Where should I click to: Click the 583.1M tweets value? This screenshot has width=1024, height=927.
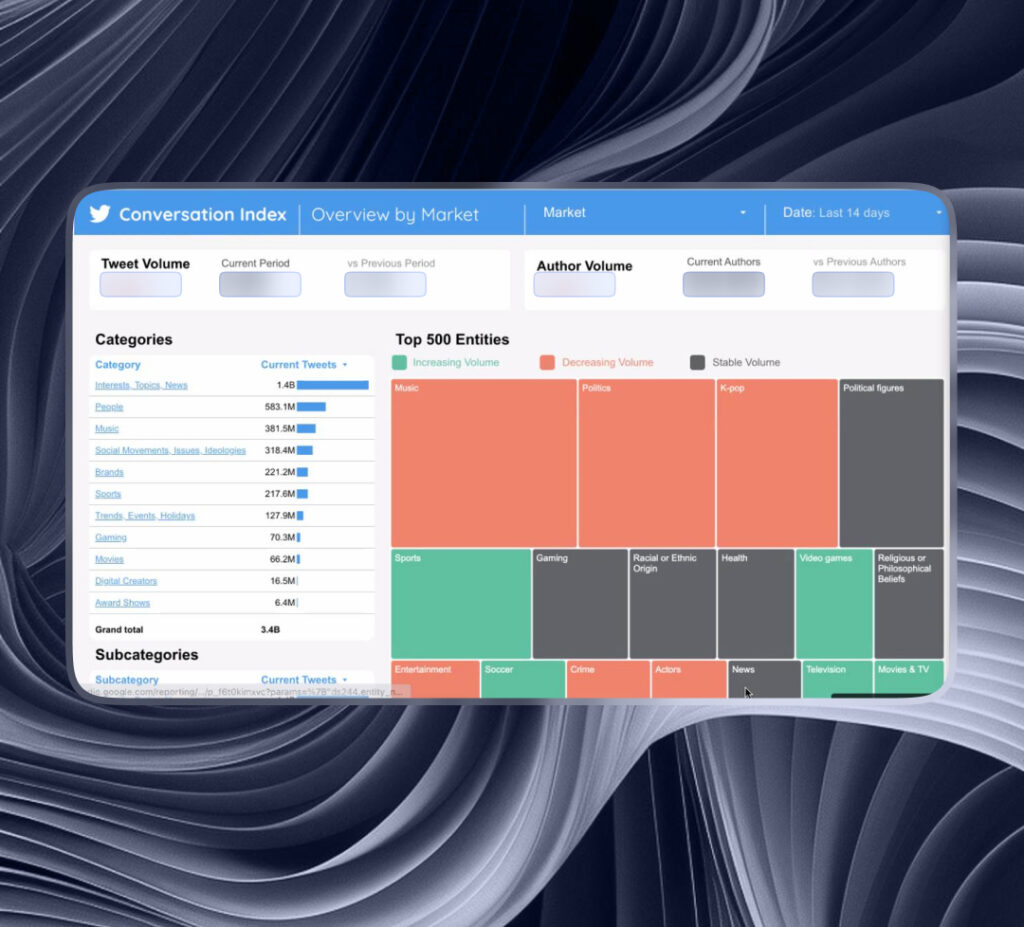280,406
